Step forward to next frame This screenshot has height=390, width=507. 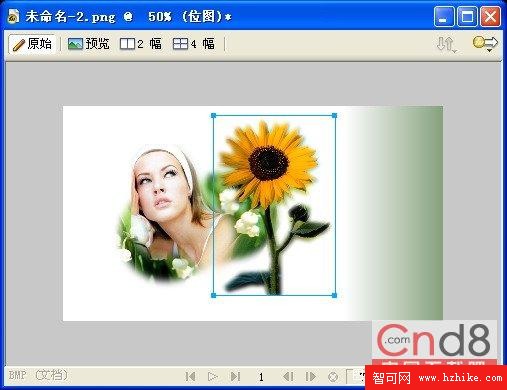point(310,377)
